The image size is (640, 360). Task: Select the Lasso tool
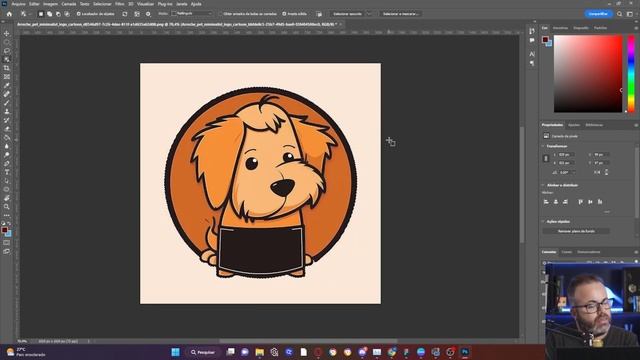7,51
